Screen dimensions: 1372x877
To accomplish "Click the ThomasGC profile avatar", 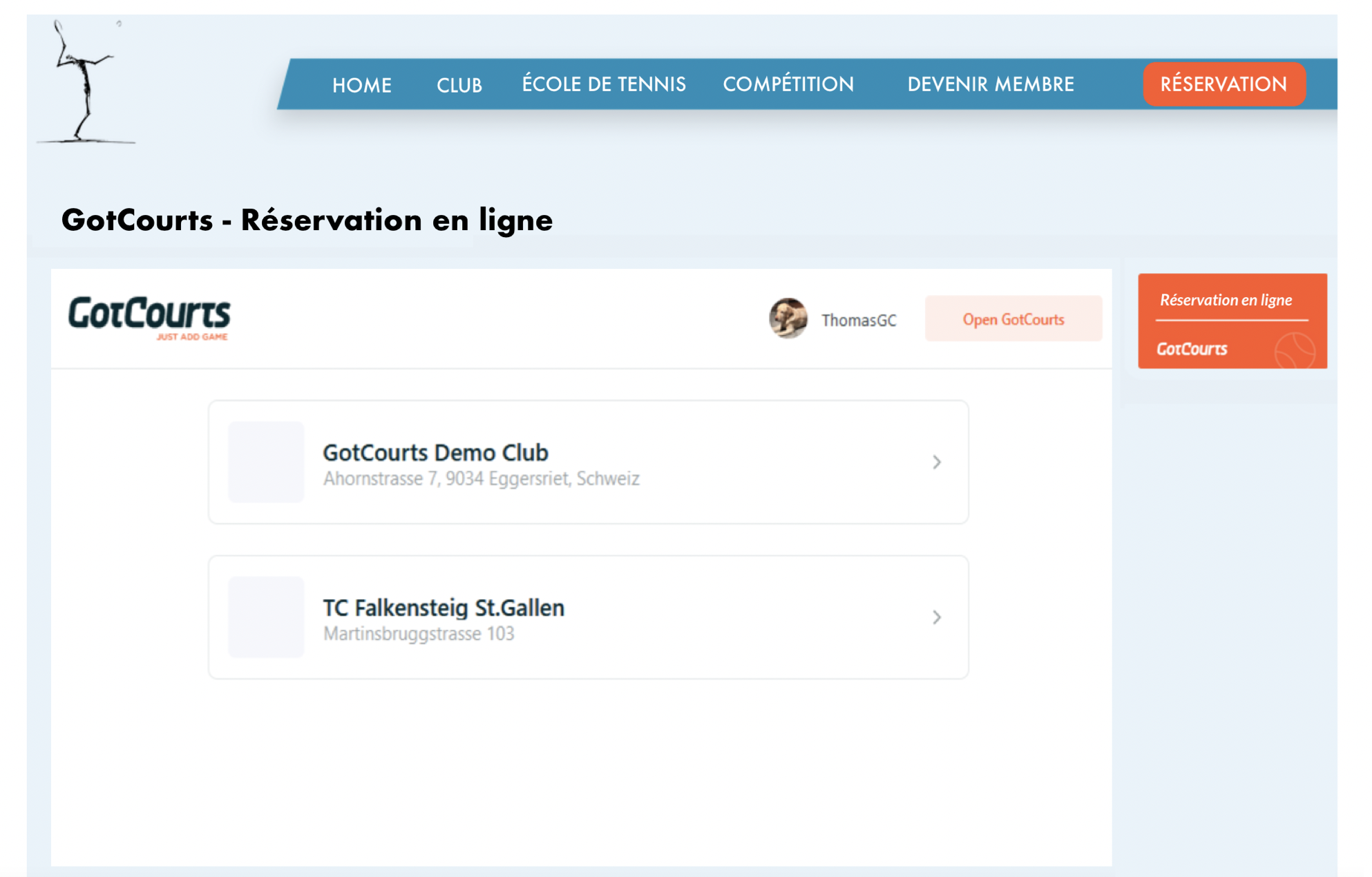I will click(x=788, y=319).
